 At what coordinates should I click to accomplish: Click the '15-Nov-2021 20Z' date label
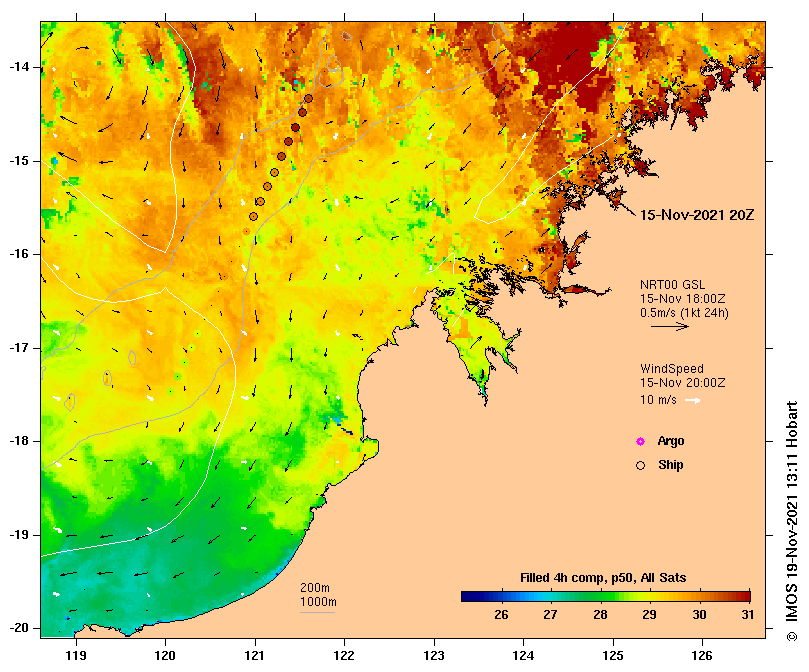click(x=697, y=215)
